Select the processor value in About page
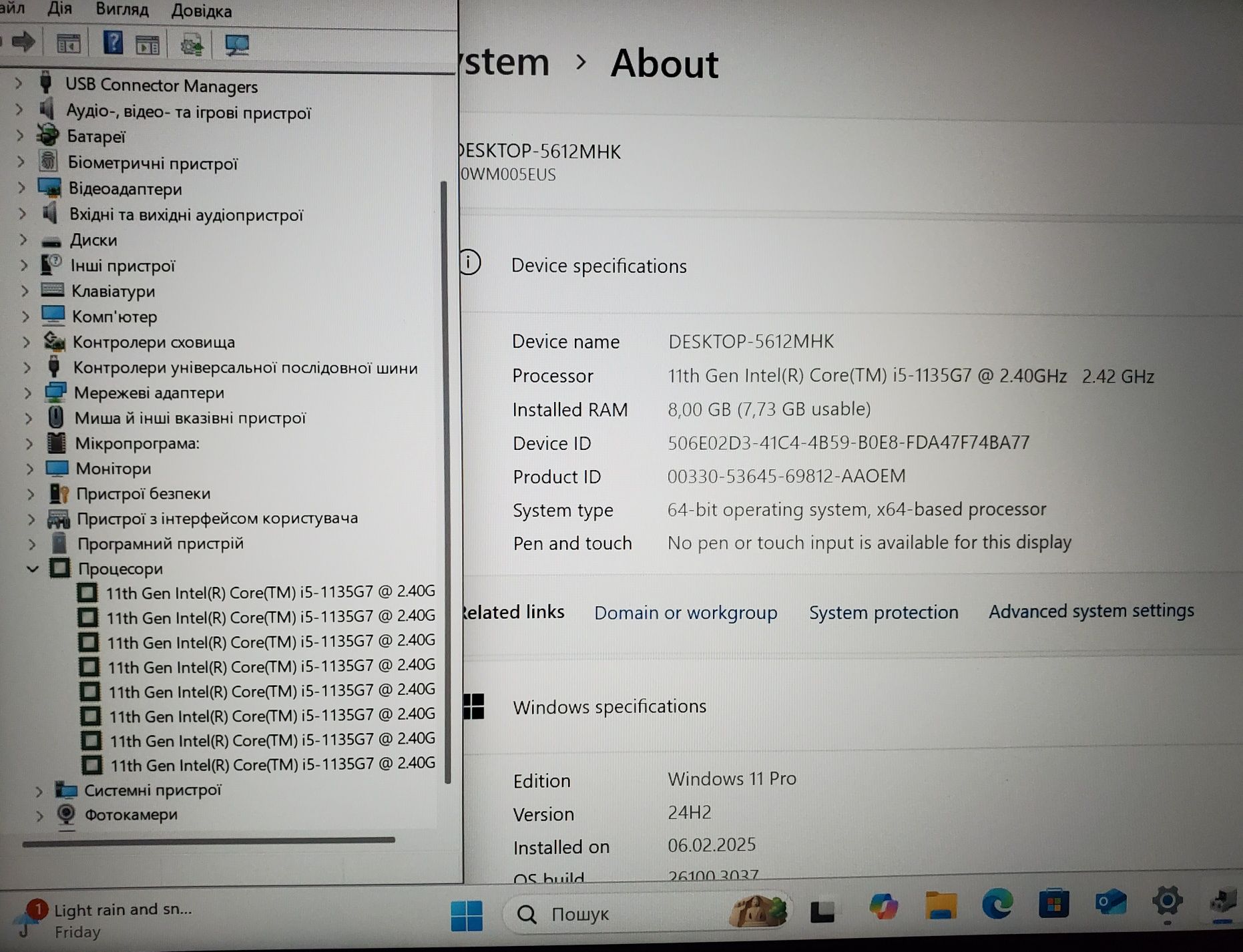 click(911, 376)
